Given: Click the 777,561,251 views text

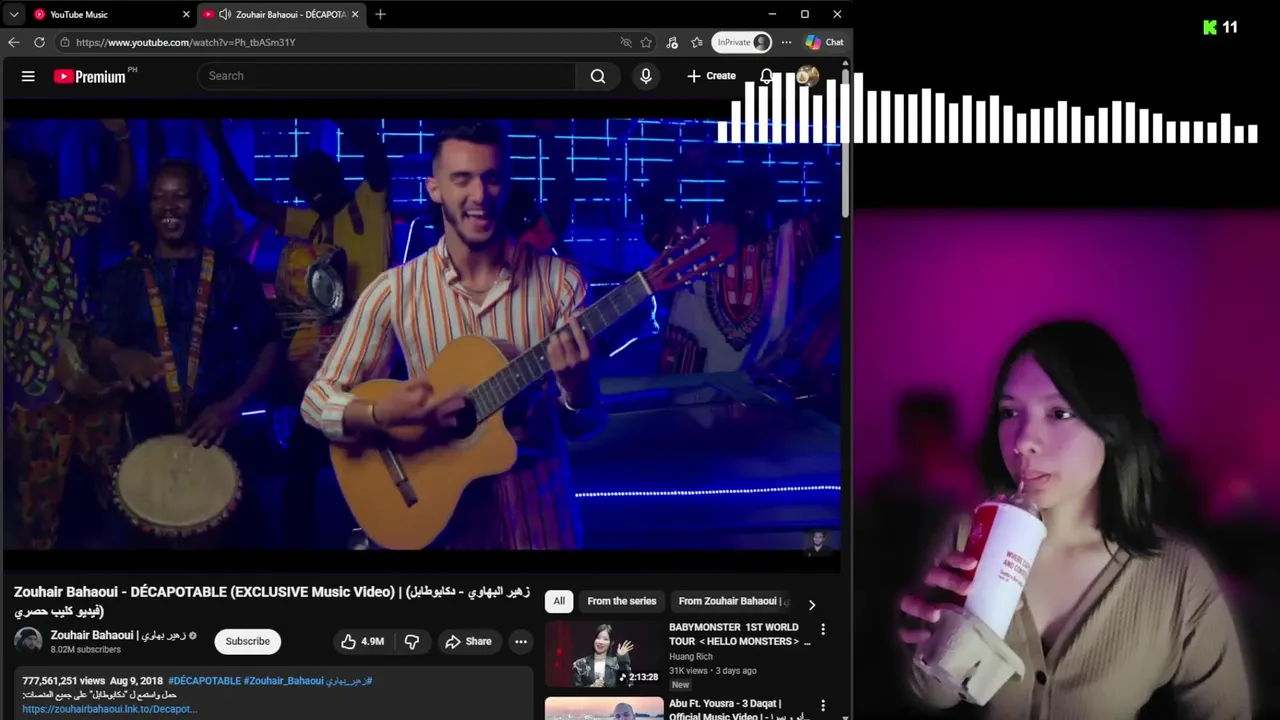Looking at the screenshot, I should click(64, 681).
